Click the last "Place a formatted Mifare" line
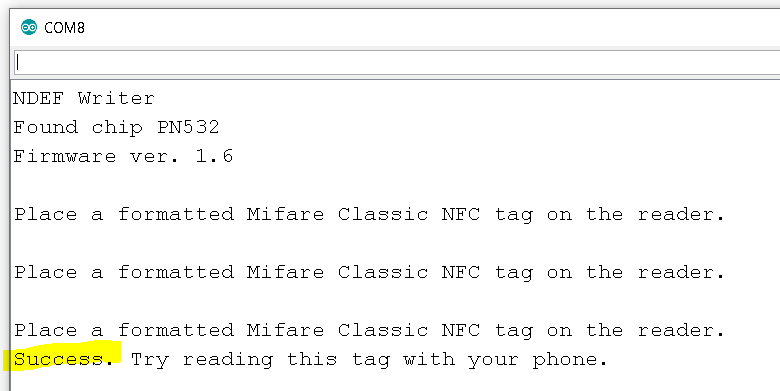This screenshot has width=780, height=391. pyautogui.click(x=369, y=330)
